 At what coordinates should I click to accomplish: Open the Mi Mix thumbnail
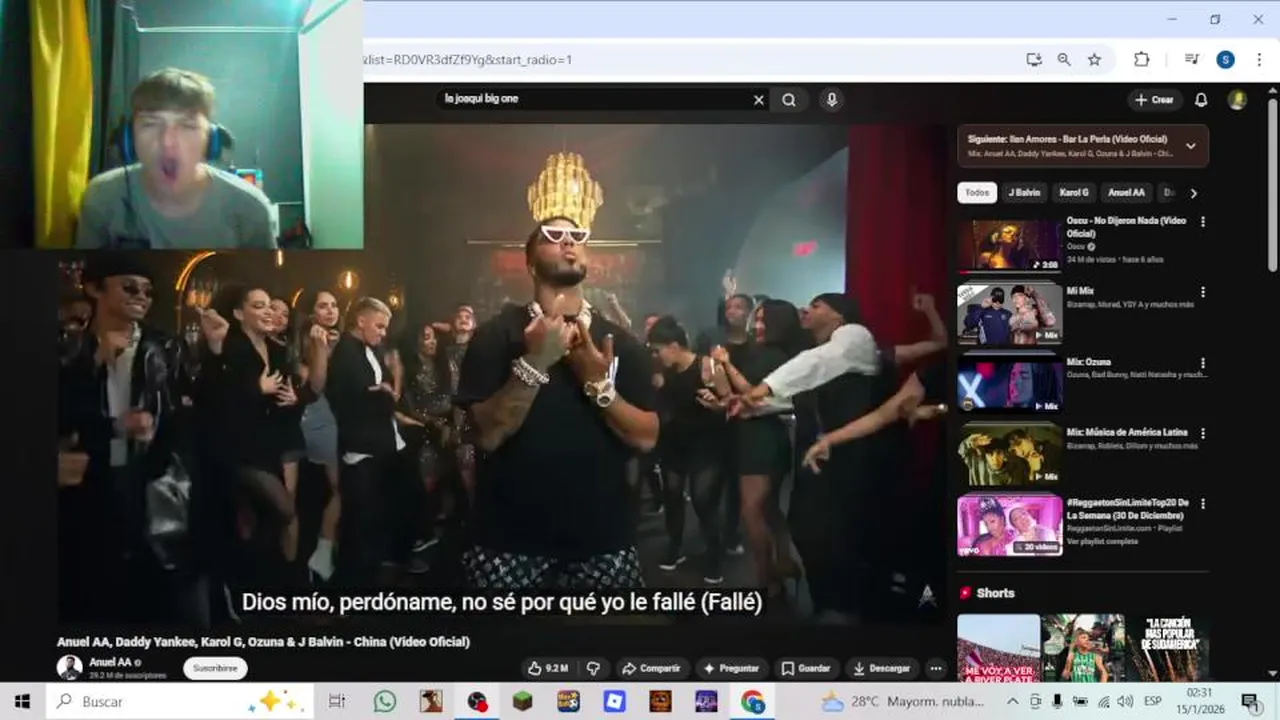click(1010, 314)
